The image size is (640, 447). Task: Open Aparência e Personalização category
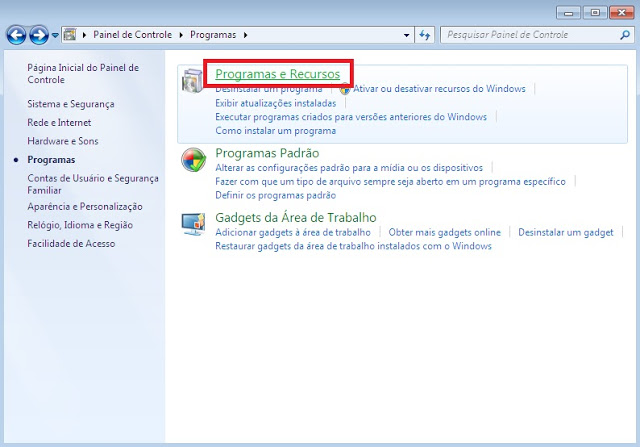coord(85,207)
